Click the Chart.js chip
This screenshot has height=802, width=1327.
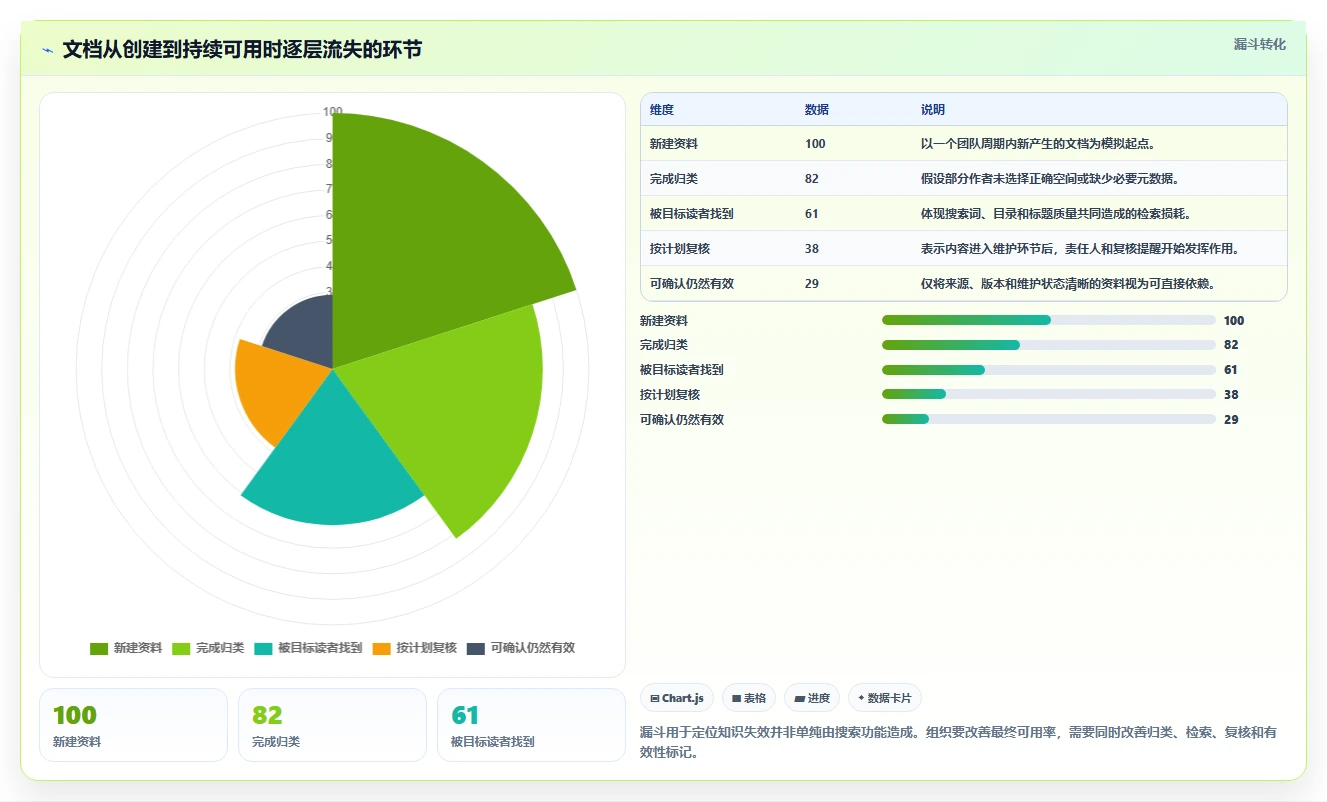tap(677, 698)
